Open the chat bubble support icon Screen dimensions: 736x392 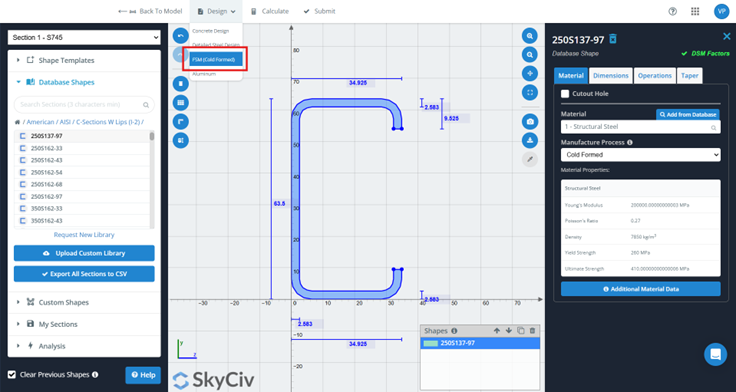[x=715, y=354]
